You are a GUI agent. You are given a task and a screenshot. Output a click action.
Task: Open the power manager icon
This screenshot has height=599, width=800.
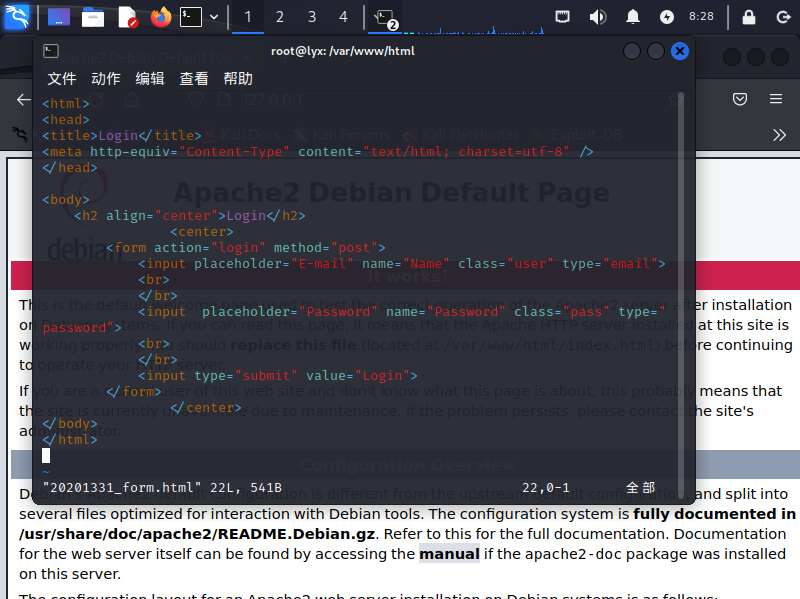coord(667,17)
